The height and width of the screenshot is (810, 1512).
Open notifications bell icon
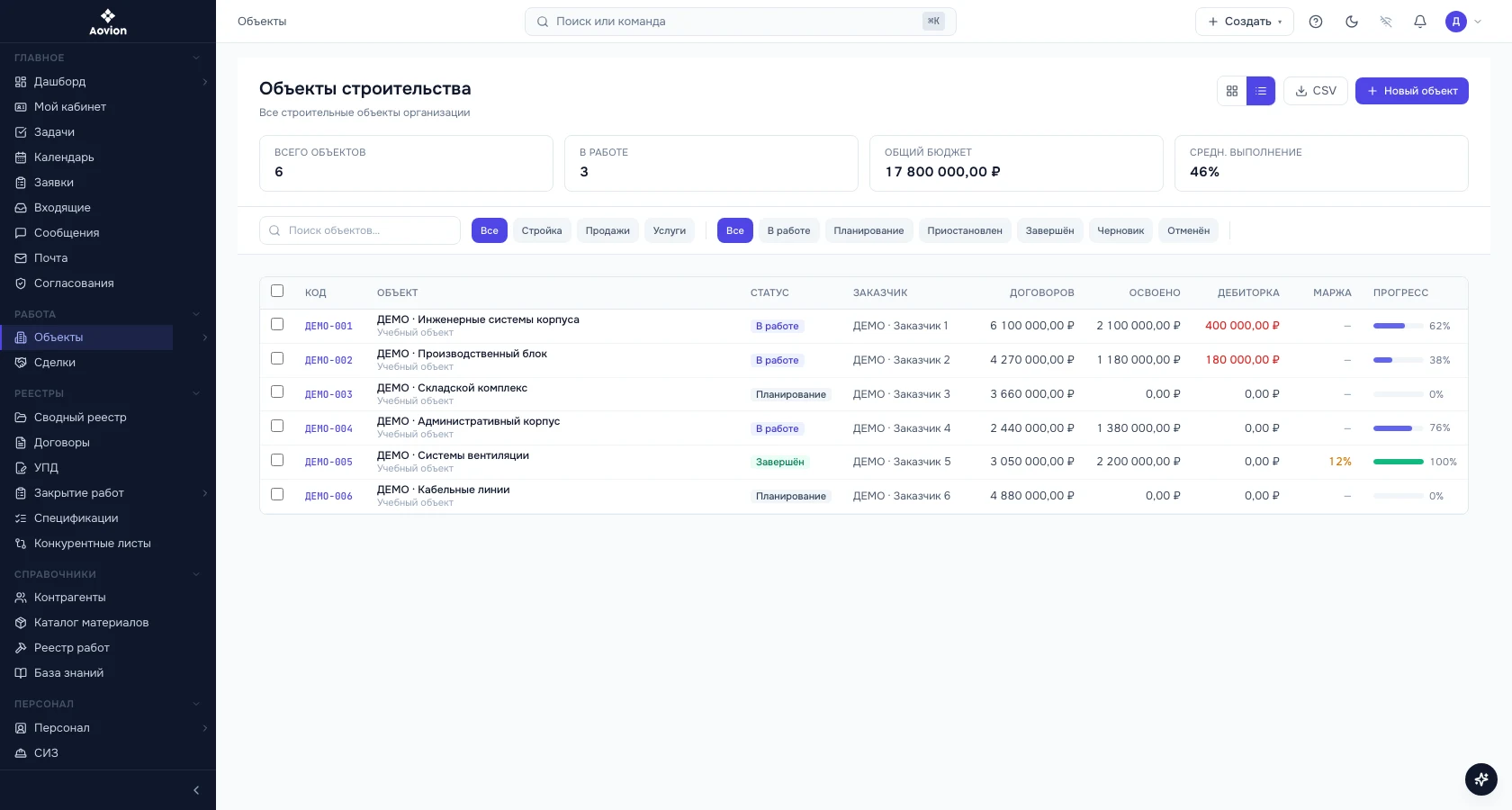tap(1419, 22)
